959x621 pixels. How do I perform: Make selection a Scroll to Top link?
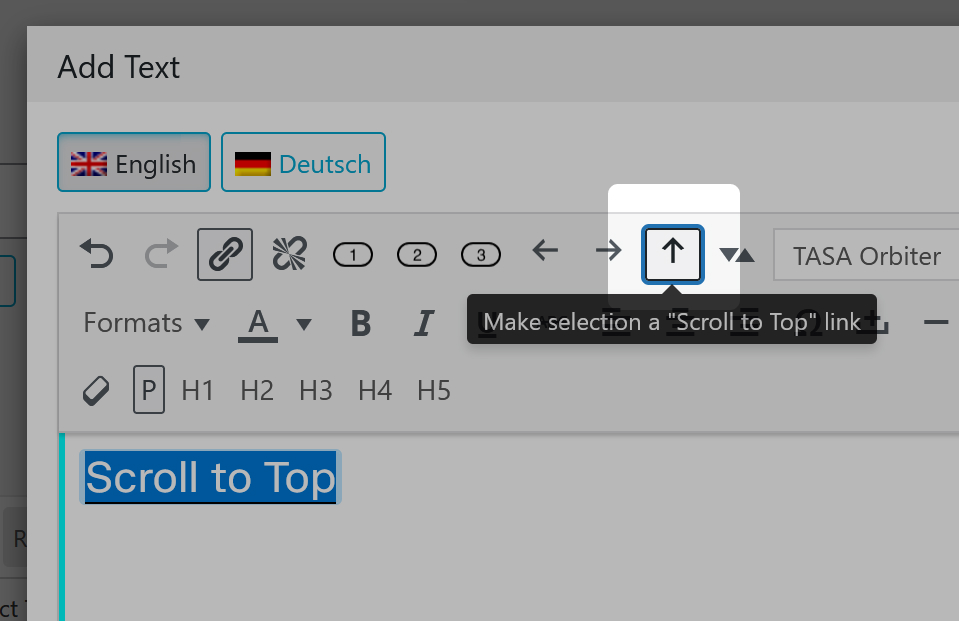point(672,254)
